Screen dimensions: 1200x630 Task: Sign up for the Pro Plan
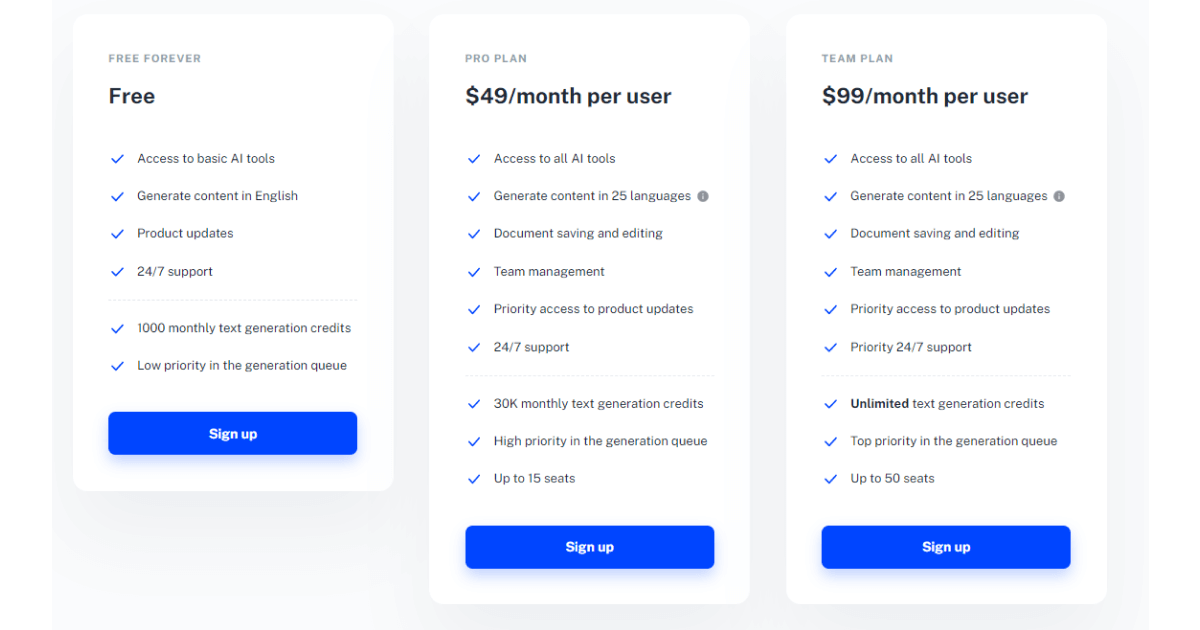coord(589,547)
